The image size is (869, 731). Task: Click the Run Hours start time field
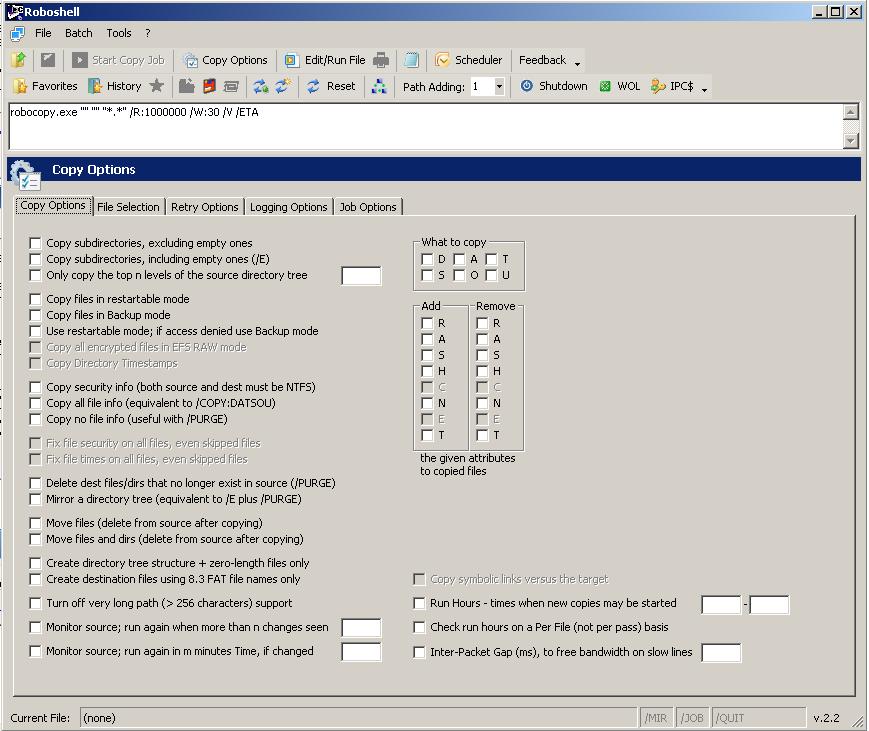pyautogui.click(x=721, y=605)
